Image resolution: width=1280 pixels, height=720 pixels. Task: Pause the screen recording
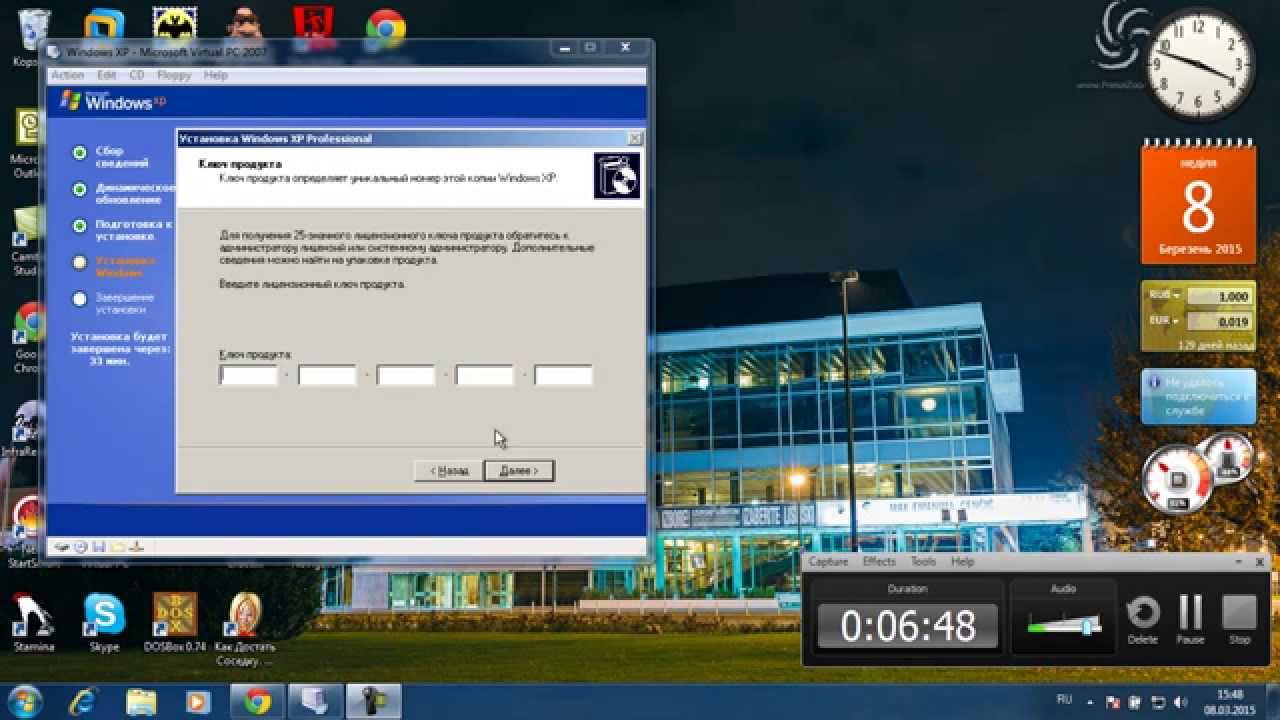[1190, 620]
